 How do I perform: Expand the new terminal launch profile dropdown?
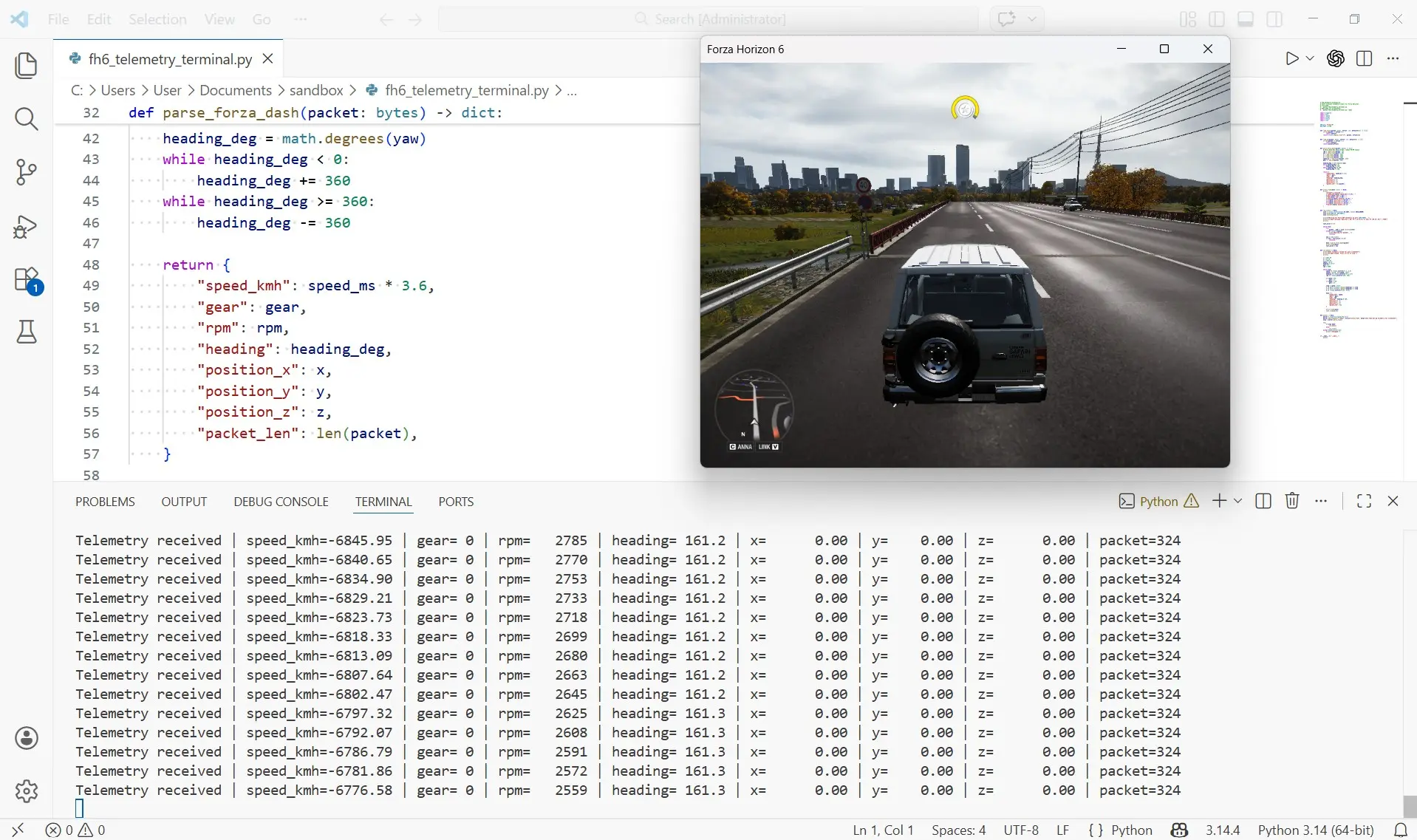(x=1238, y=501)
